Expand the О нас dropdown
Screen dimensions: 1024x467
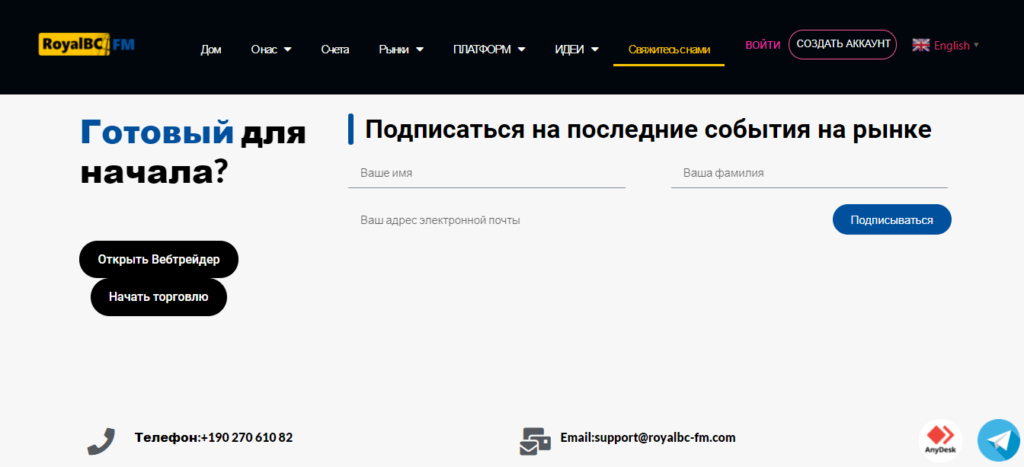pyautogui.click(x=271, y=50)
